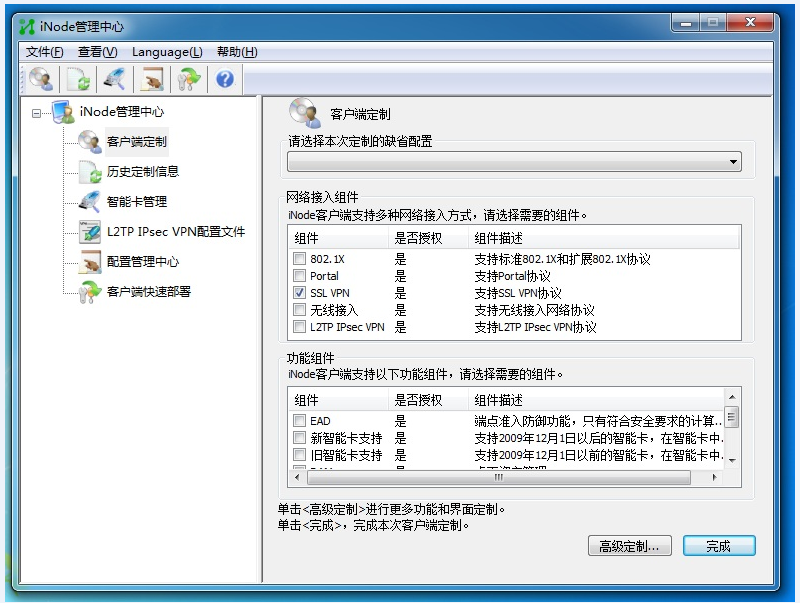Collapse the iNode管理中心 tree root node

(x=36, y=113)
